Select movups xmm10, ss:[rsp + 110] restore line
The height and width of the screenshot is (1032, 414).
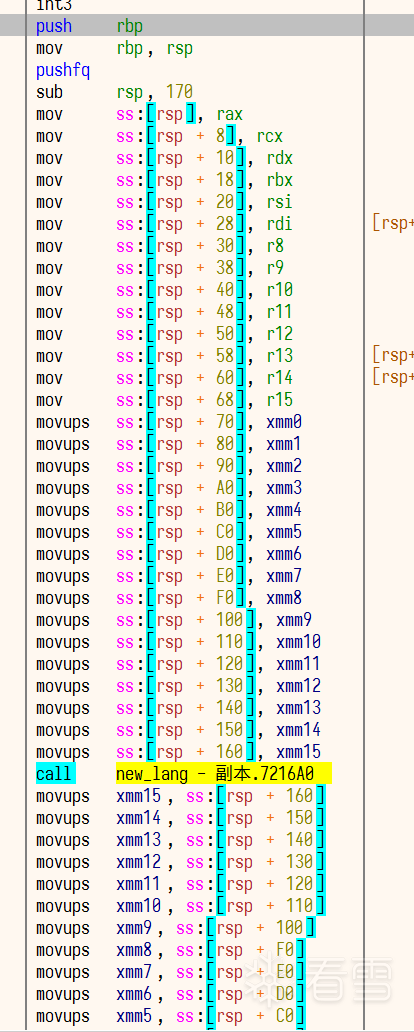point(180,906)
